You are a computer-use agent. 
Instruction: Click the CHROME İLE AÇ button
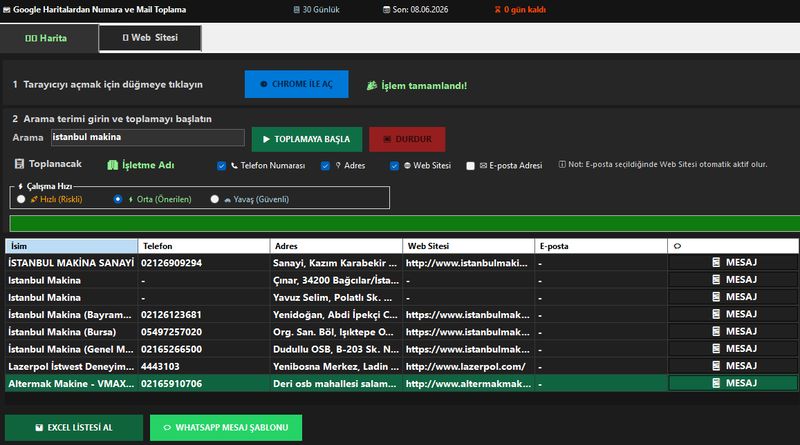[296, 84]
